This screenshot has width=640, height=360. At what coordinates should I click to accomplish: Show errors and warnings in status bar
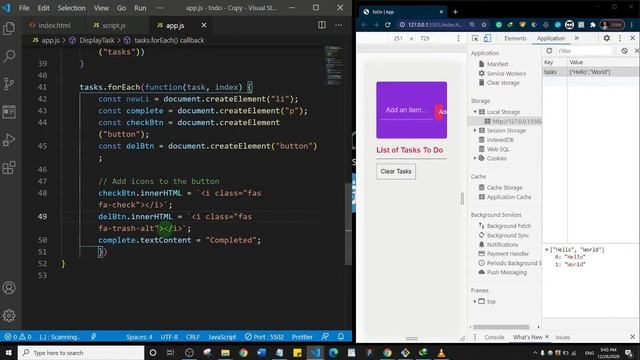tap(18, 337)
